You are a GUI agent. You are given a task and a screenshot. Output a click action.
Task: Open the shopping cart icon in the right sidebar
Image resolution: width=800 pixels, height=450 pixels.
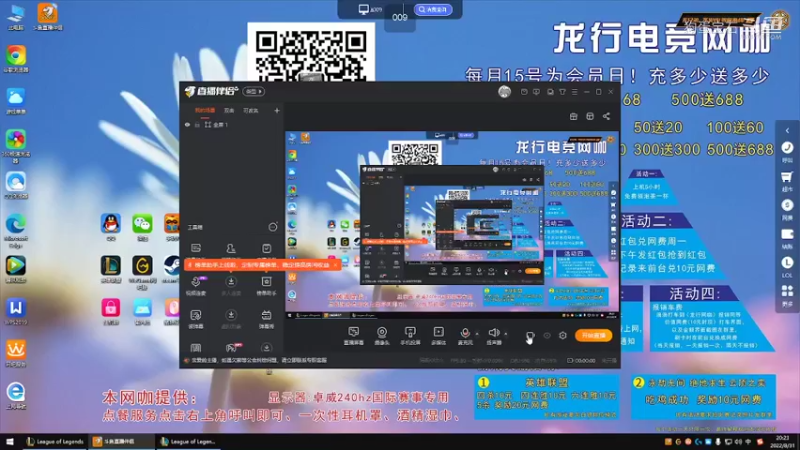click(x=787, y=181)
